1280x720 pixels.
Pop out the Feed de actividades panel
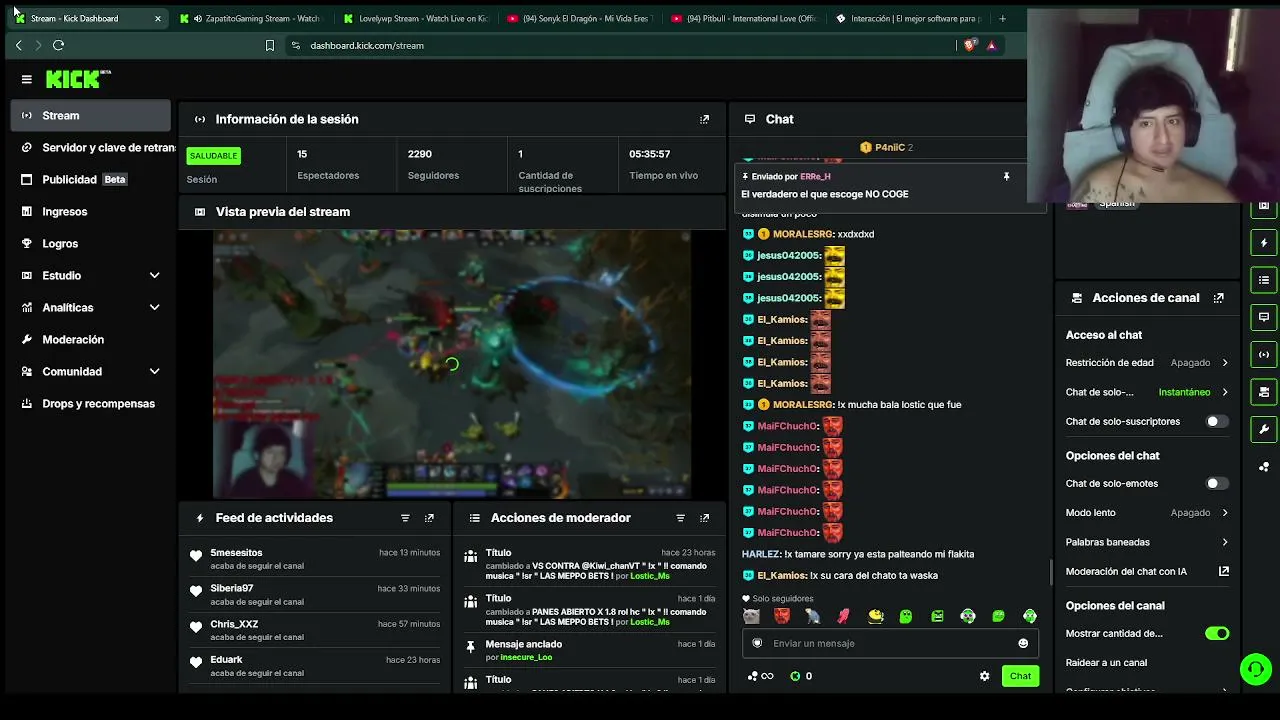click(429, 518)
